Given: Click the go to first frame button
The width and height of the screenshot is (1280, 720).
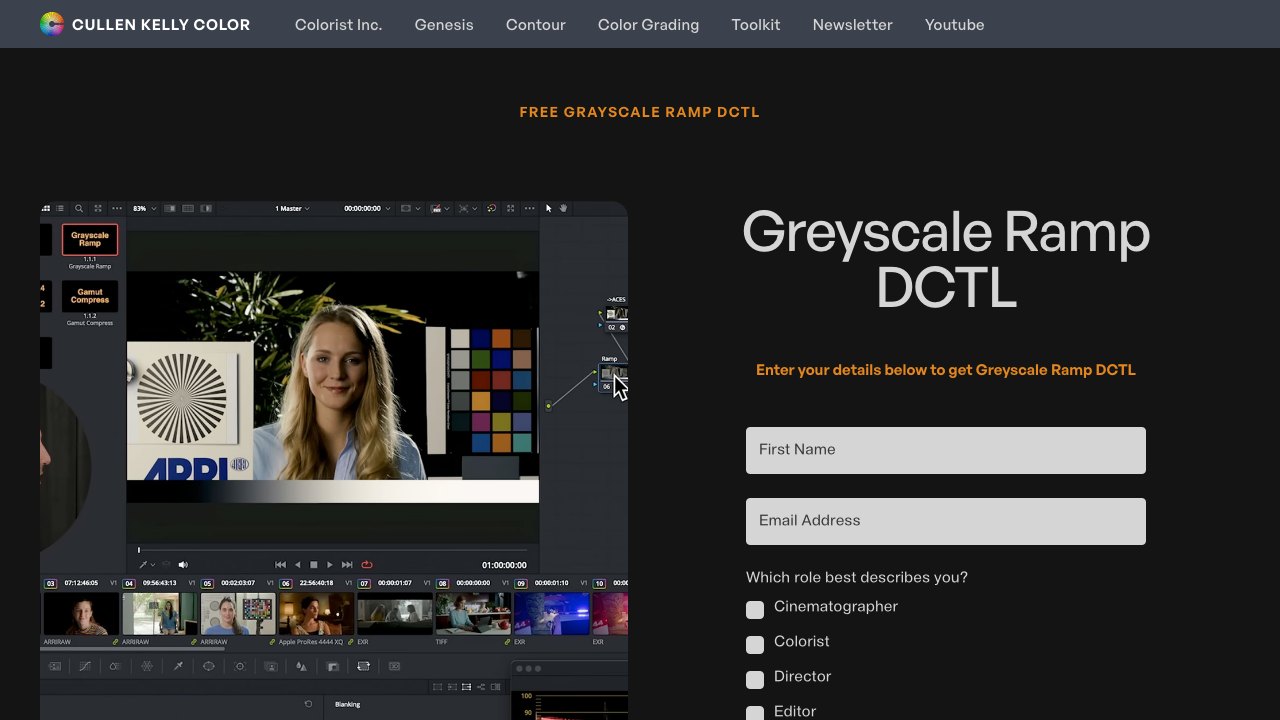Looking at the screenshot, I should [280, 565].
